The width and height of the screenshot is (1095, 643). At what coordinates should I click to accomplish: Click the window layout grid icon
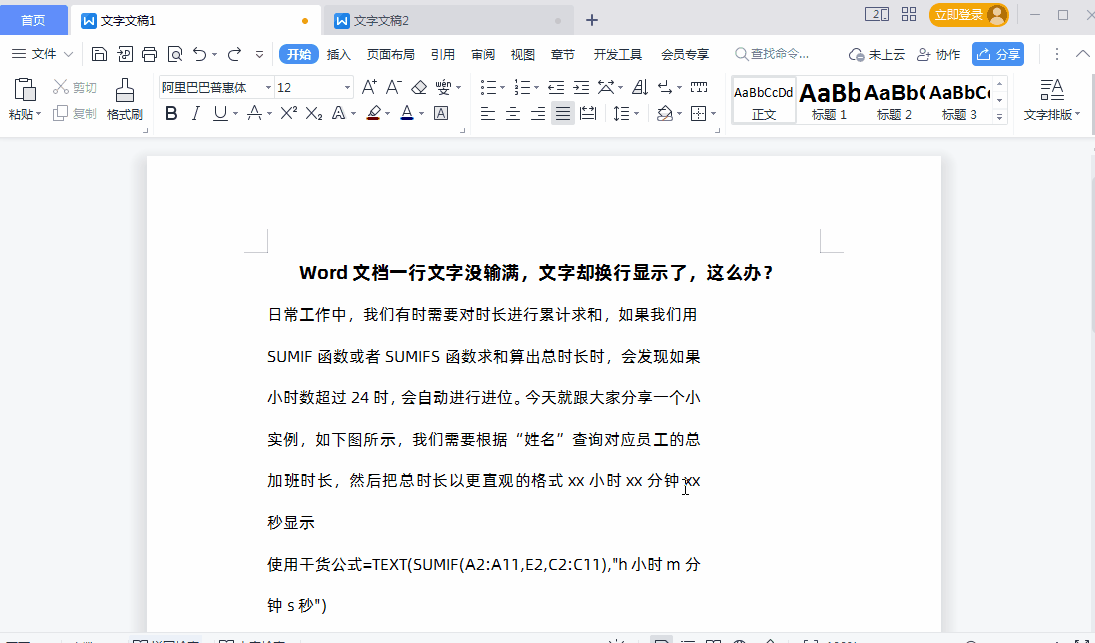coord(909,14)
